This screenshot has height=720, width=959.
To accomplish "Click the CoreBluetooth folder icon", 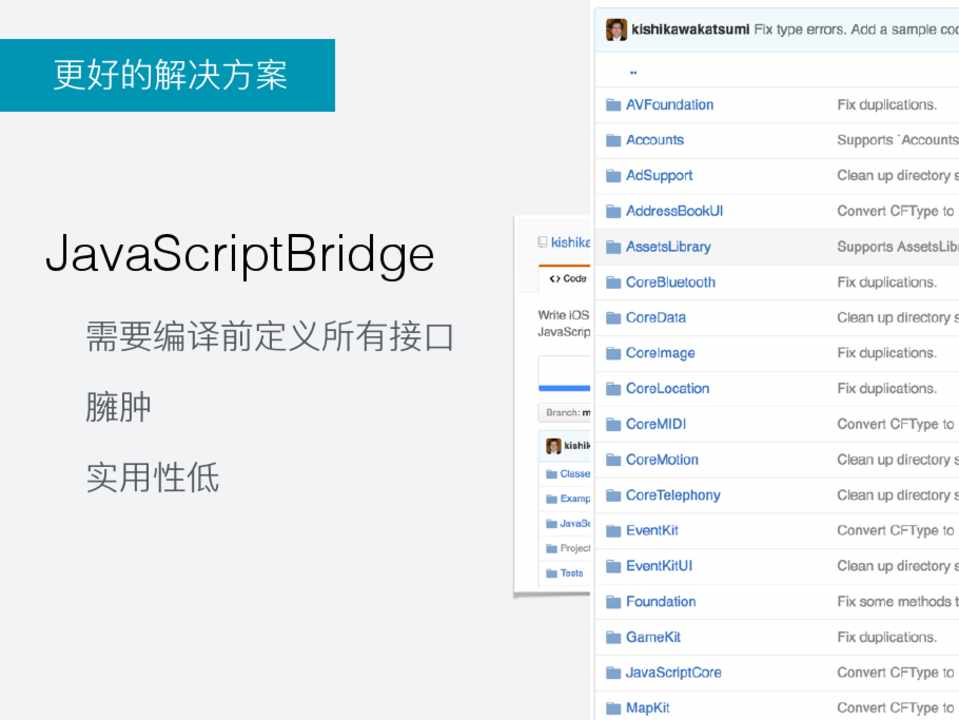I will click(613, 282).
